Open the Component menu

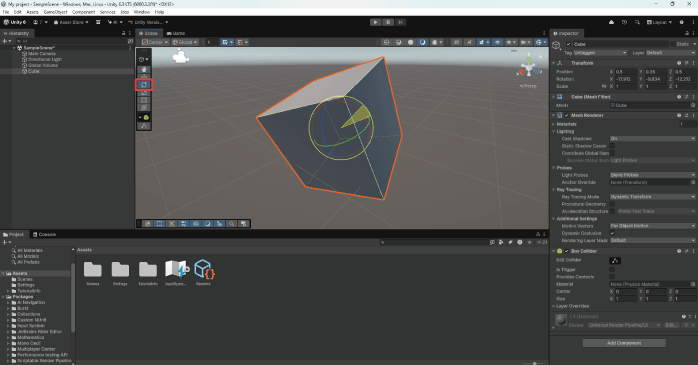click(x=83, y=12)
